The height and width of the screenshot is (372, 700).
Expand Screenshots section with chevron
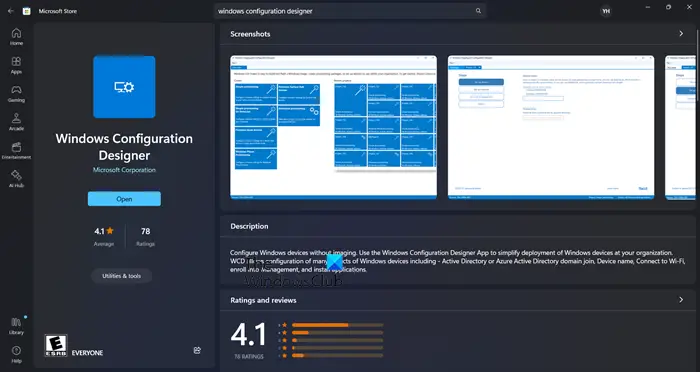coord(681,33)
